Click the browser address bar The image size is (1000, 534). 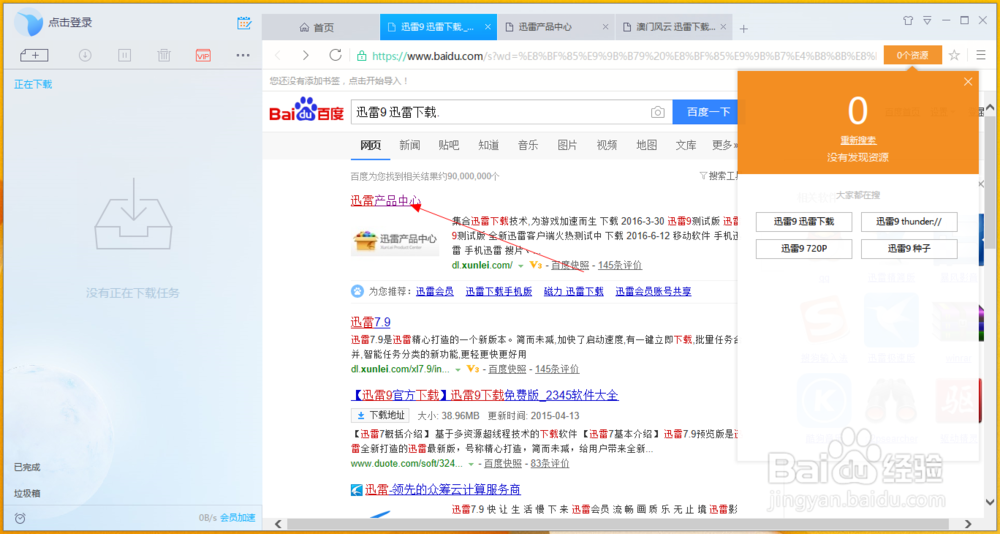point(617,56)
